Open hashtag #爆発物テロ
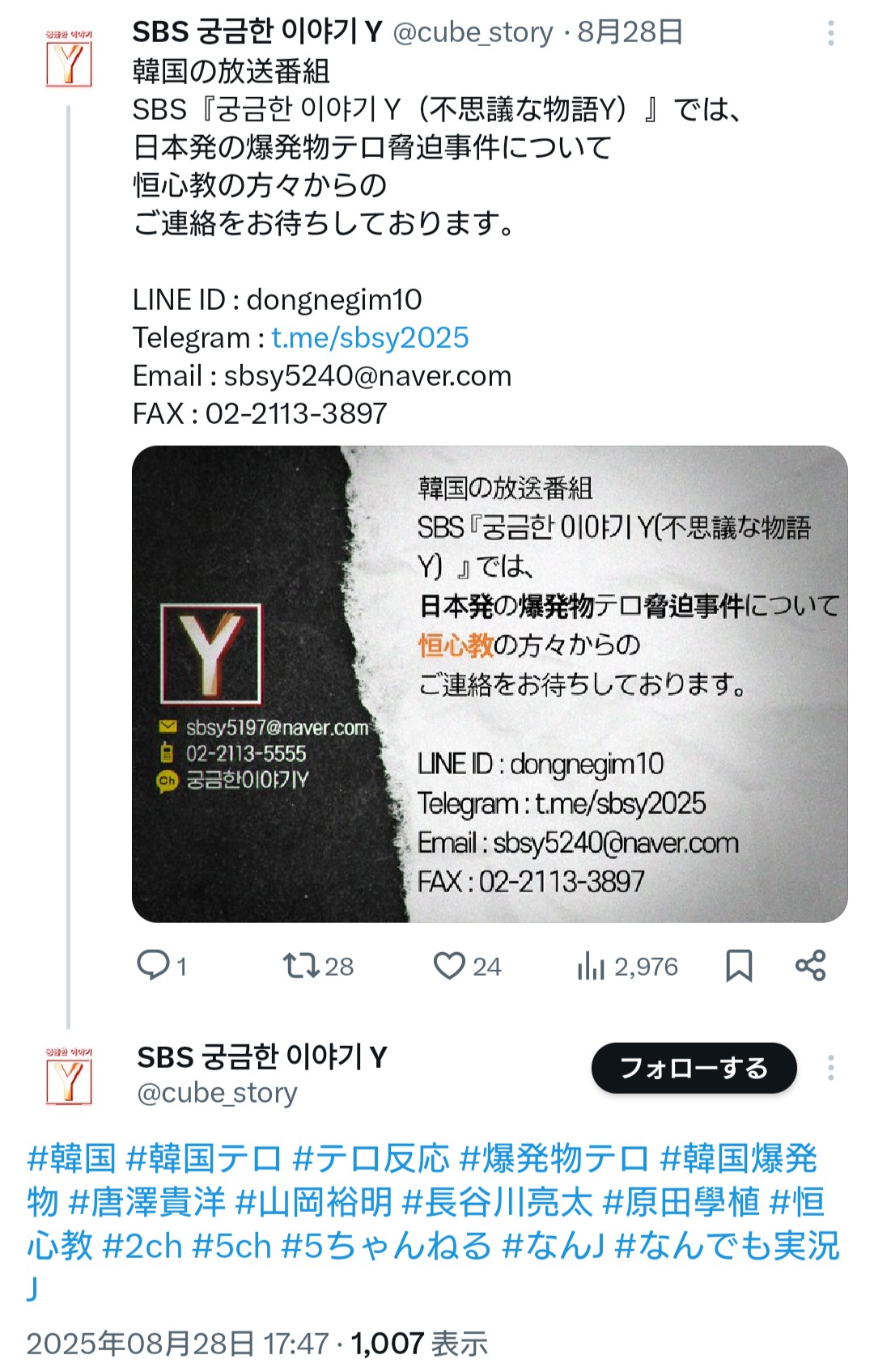 [x=554, y=1158]
